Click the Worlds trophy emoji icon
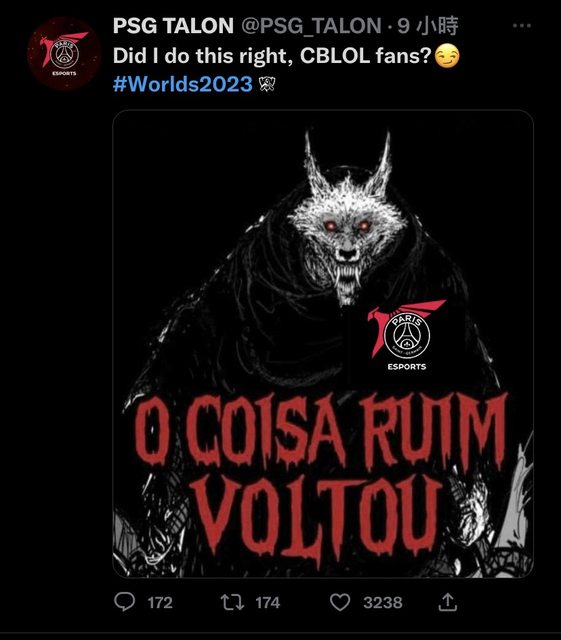561x640 pixels. pyautogui.click(x=267, y=84)
